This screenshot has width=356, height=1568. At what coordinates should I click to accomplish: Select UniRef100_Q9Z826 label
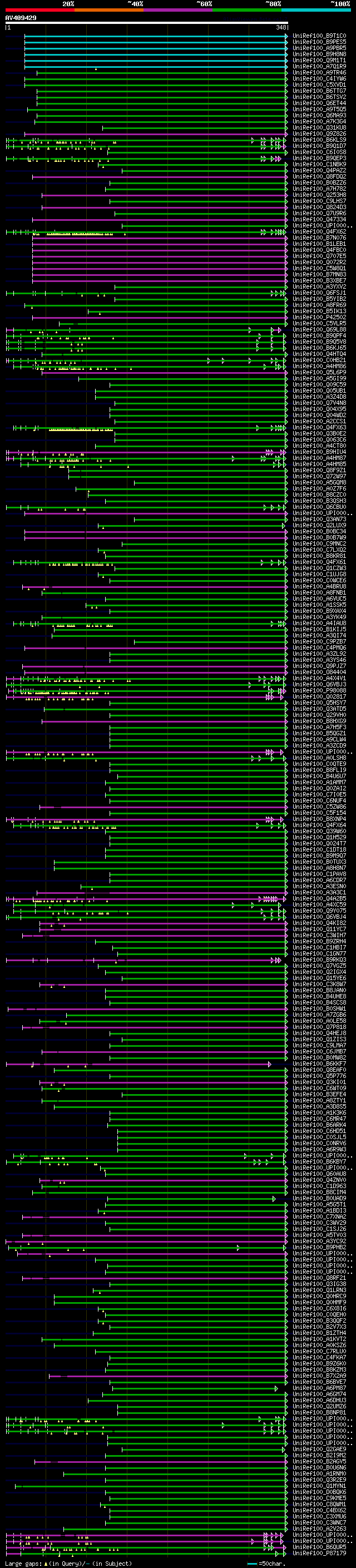pyautogui.click(x=319, y=134)
